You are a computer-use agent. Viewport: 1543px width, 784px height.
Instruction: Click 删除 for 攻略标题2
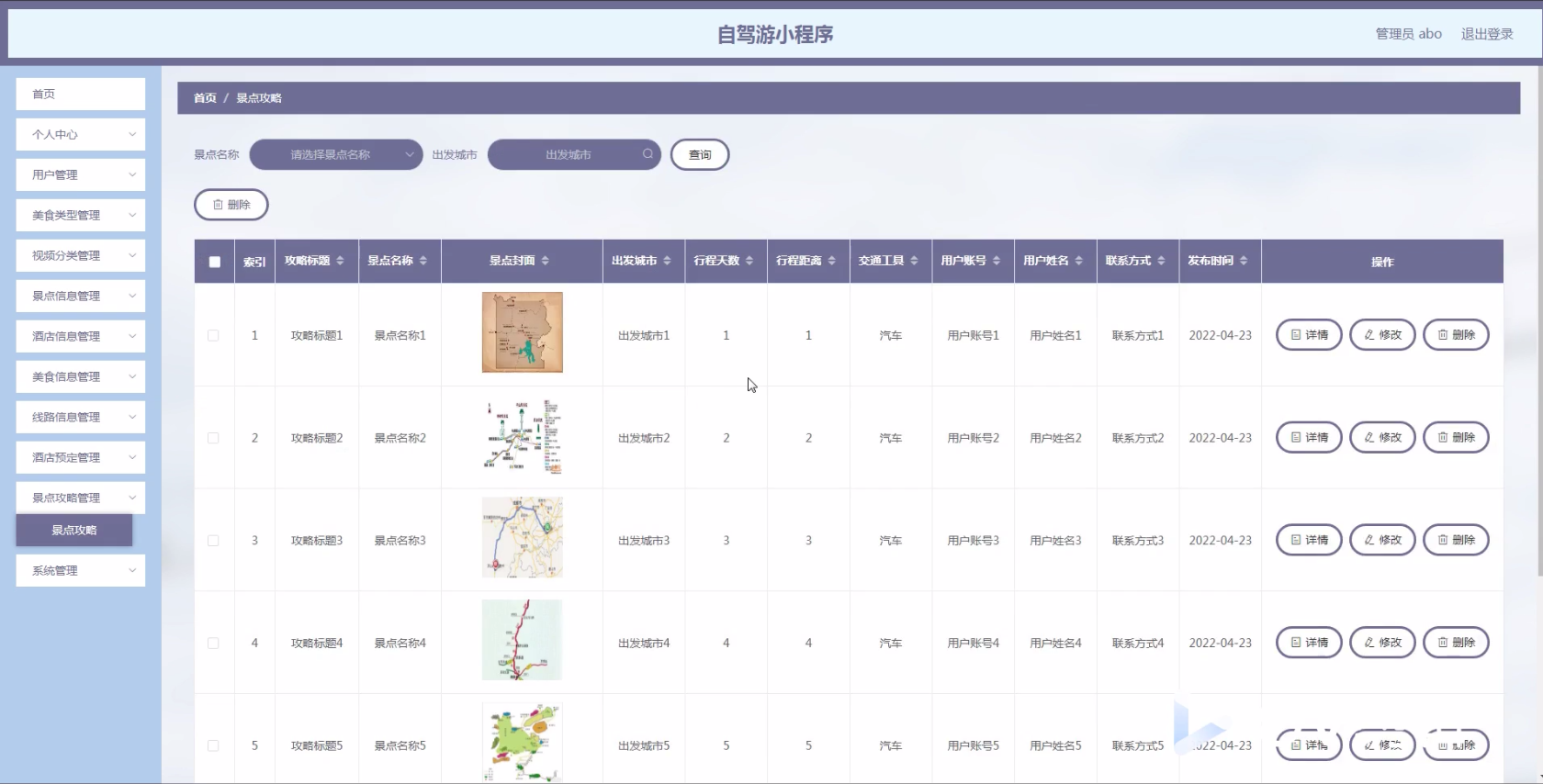click(x=1456, y=438)
